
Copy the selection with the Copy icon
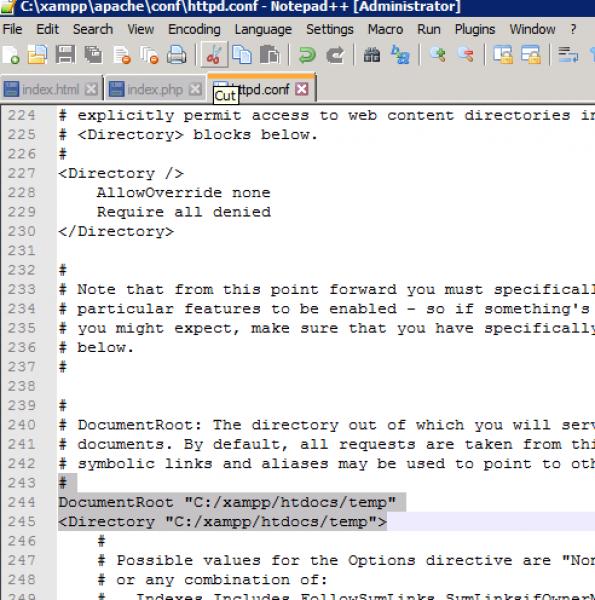coord(242,55)
